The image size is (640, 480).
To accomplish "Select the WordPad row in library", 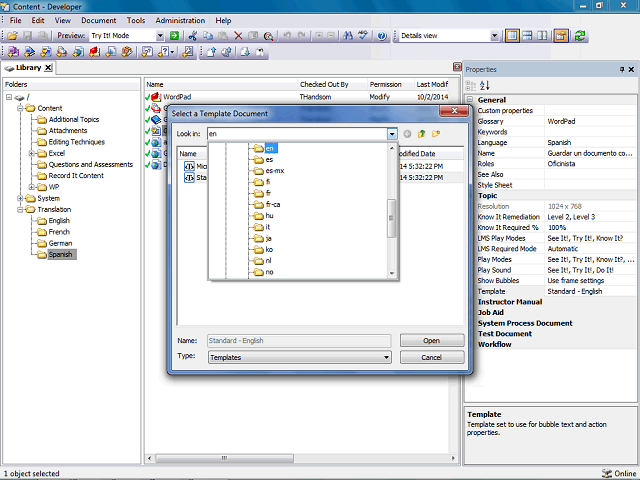I will coord(297,97).
